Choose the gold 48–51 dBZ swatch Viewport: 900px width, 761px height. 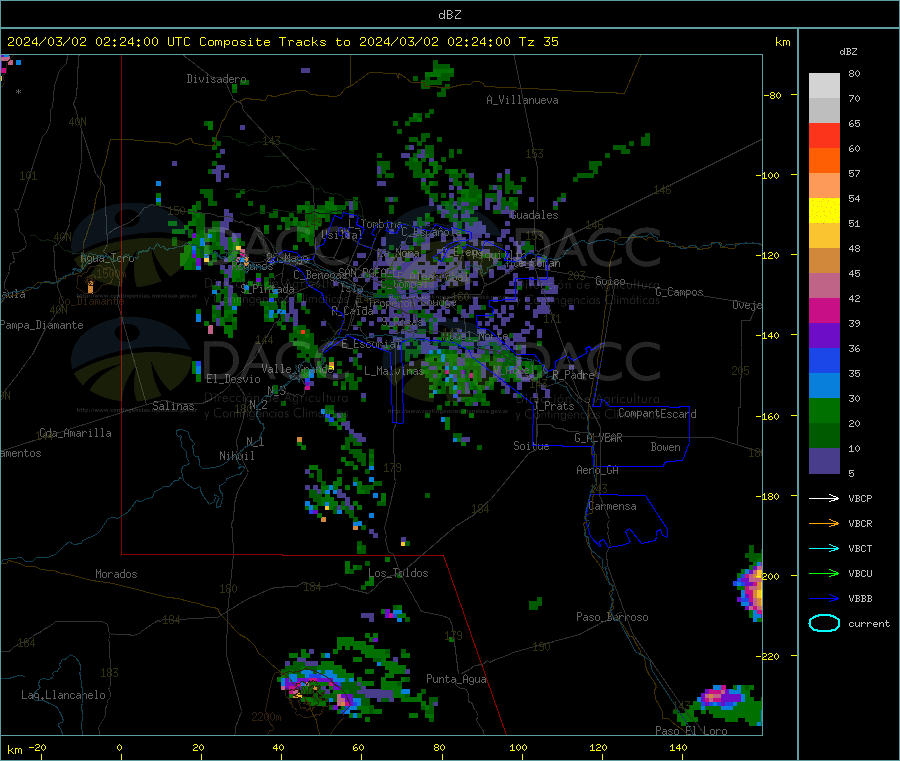point(824,236)
